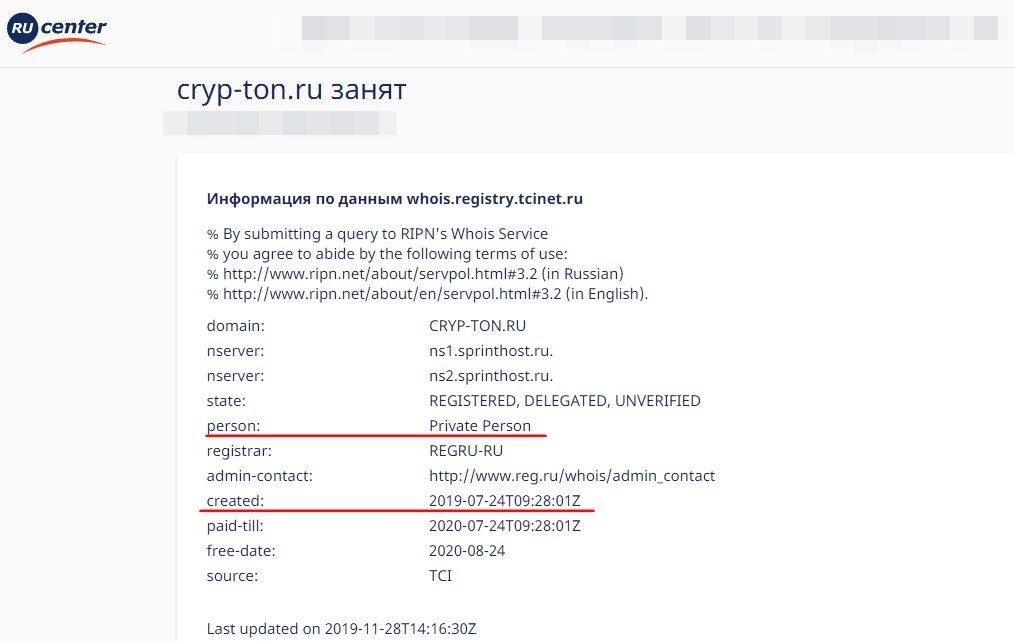This screenshot has width=1015, height=641.
Task: Select the ns1.sprinthost.ru nameserver entry
Action: coord(491,351)
